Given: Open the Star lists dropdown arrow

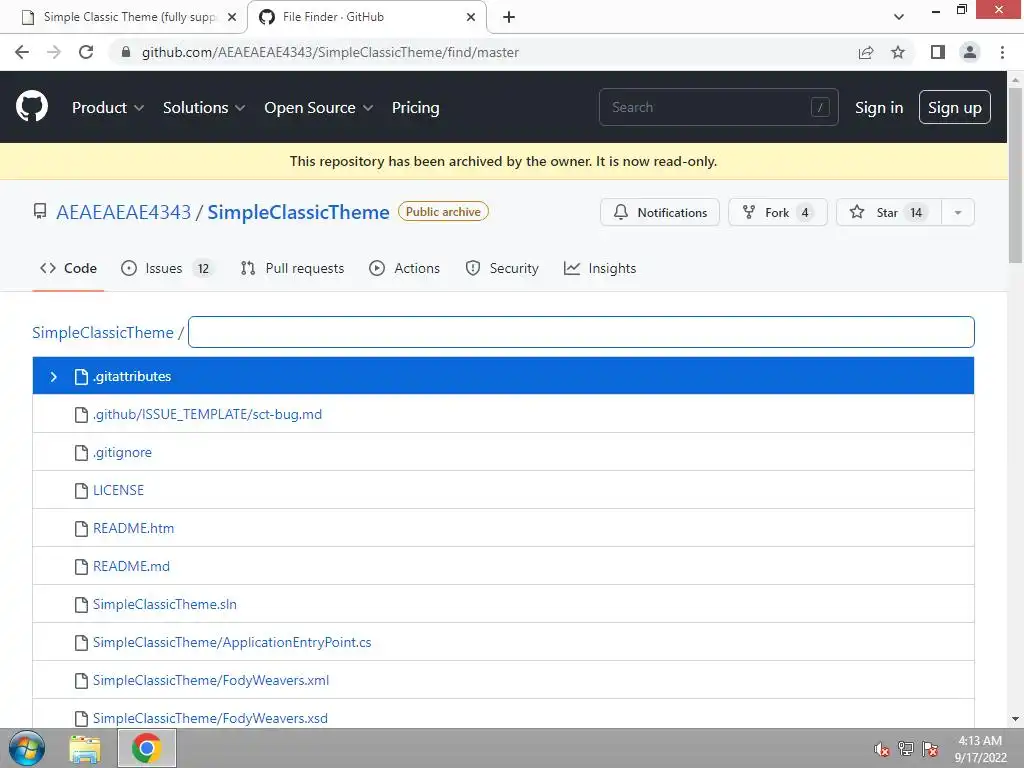Looking at the screenshot, I should [957, 212].
